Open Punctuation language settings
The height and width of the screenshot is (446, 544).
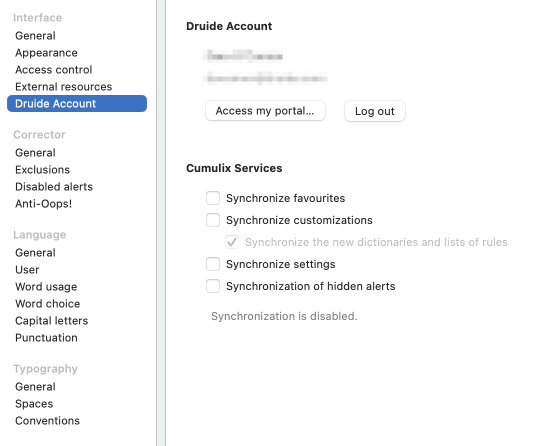point(46,337)
